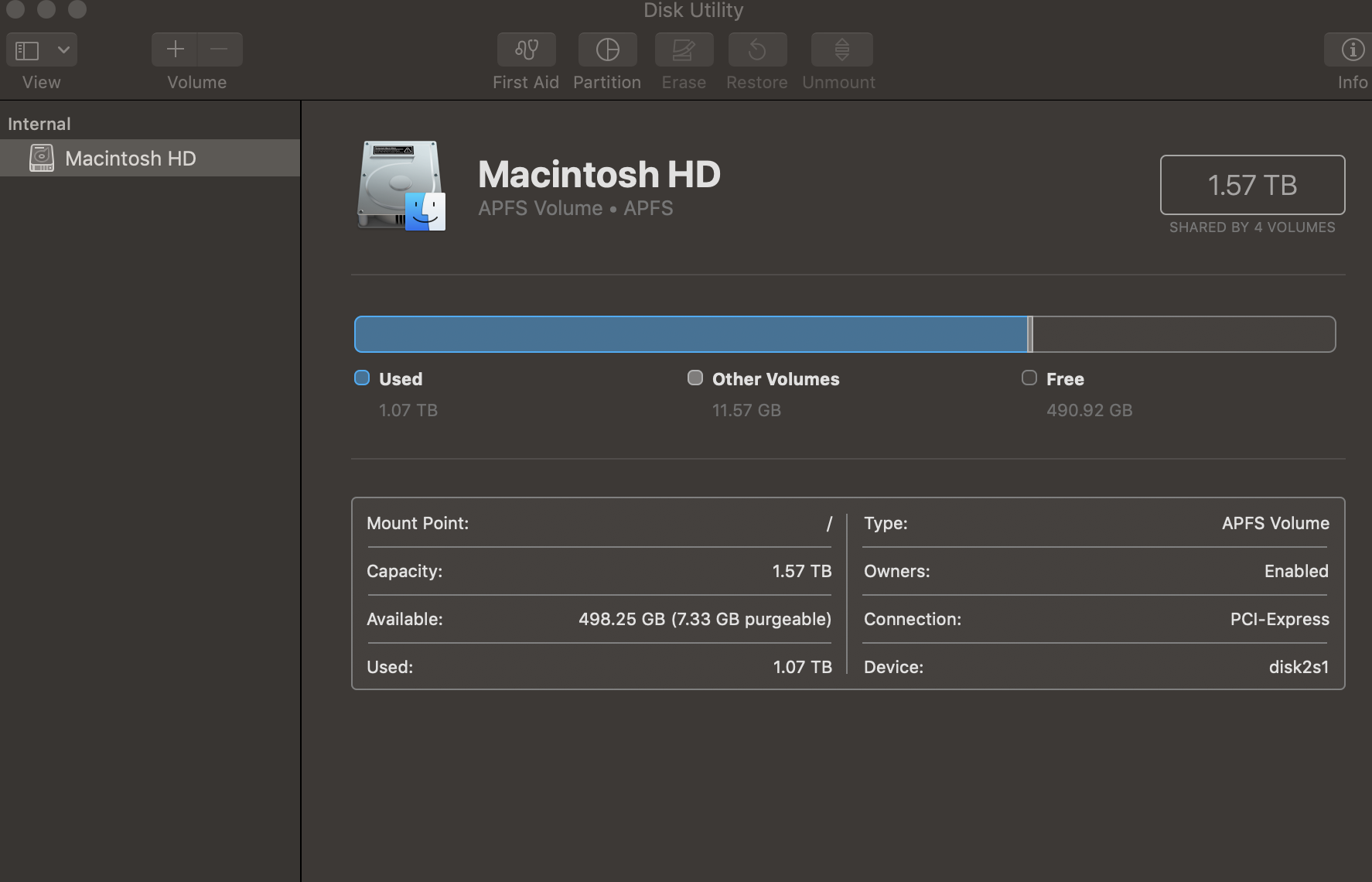Image resolution: width=1372 pixels, height=882 pixels.
Task: Select Macintosh HD in sidebar
Action: 150,158
